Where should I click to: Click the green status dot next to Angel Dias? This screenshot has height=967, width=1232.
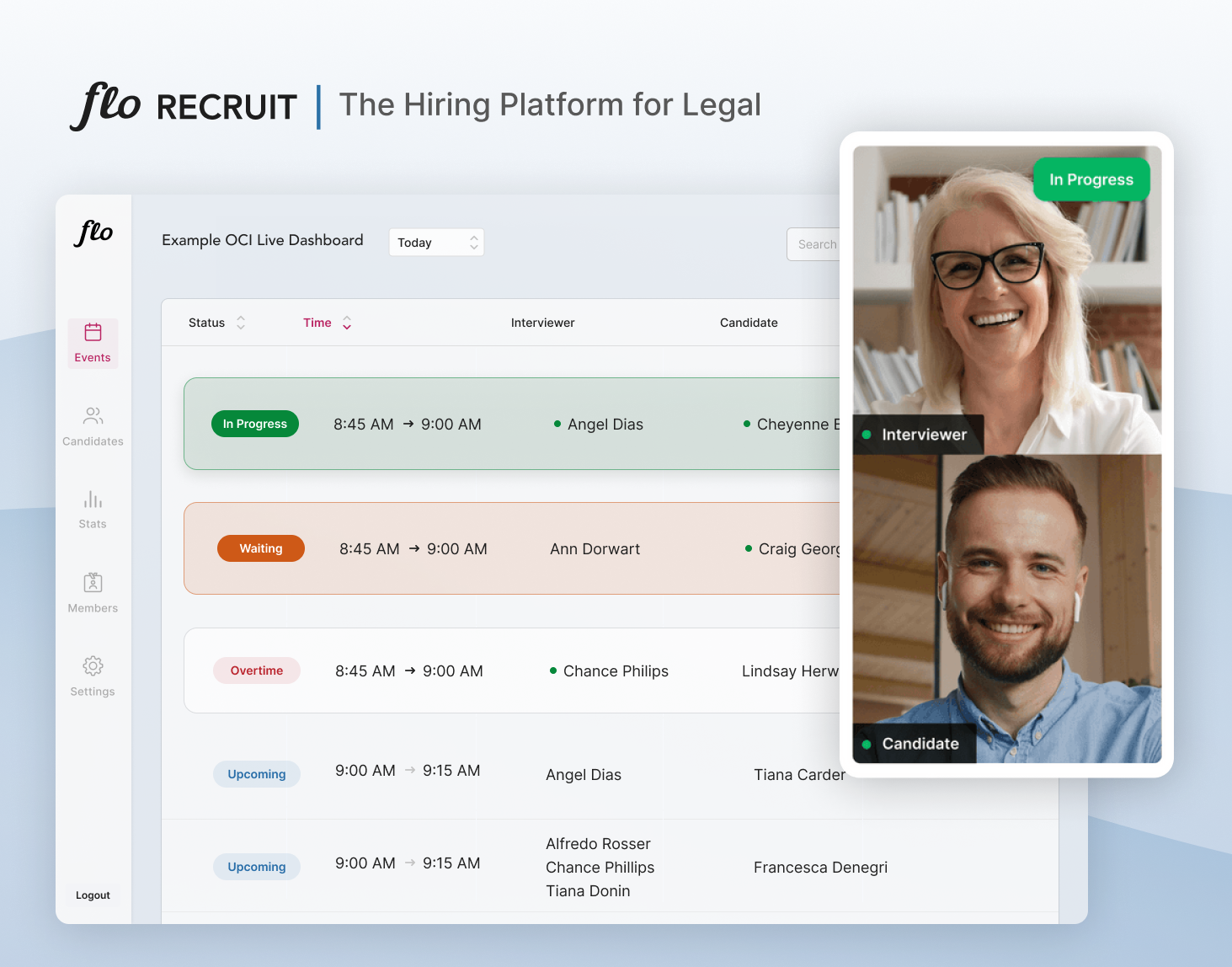[x=556, y=424]
